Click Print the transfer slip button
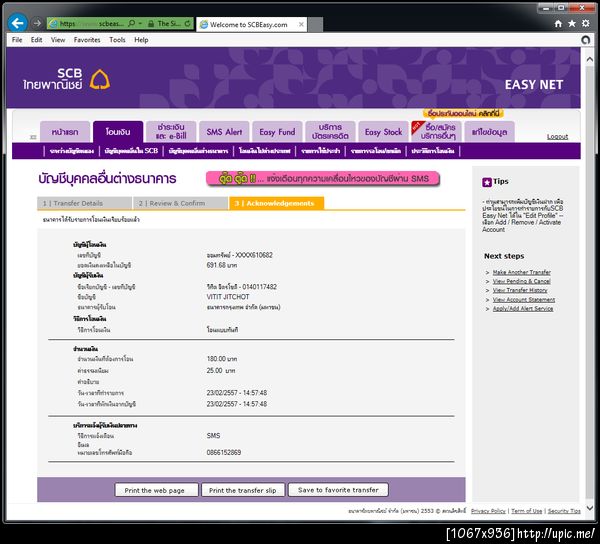The image size is (600, 544). pos(243,490)
